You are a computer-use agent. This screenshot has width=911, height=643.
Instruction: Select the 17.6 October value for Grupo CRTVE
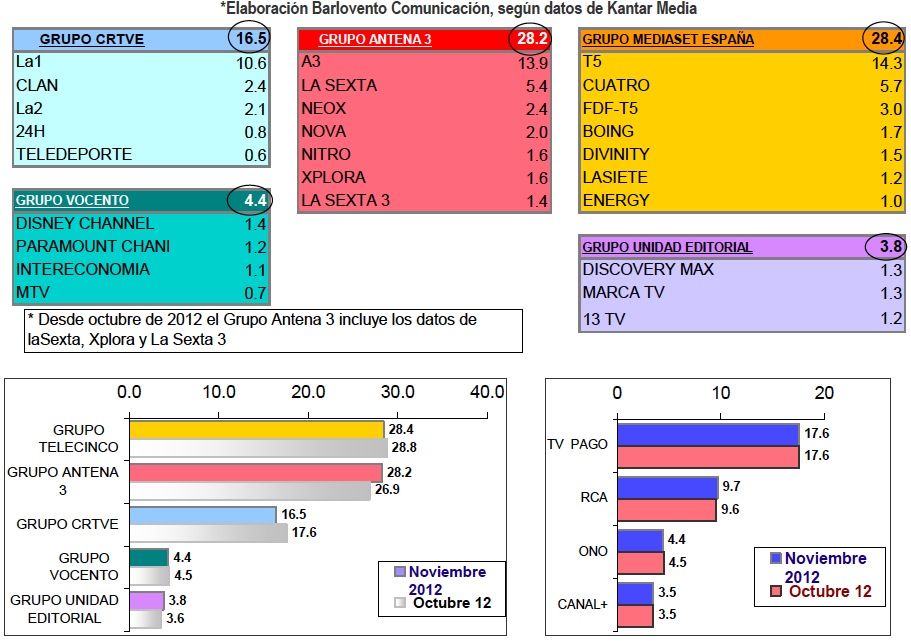point(304,533)
